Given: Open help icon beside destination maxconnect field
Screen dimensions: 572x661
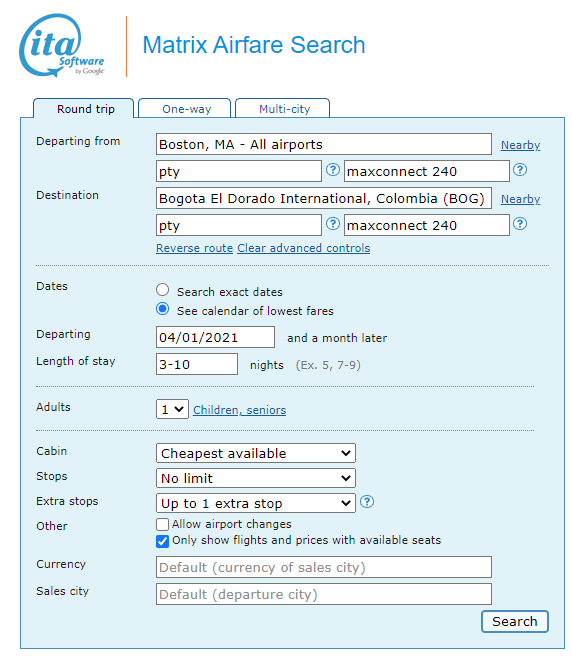Looking at the screenshot, I should (x=520, y=224).
